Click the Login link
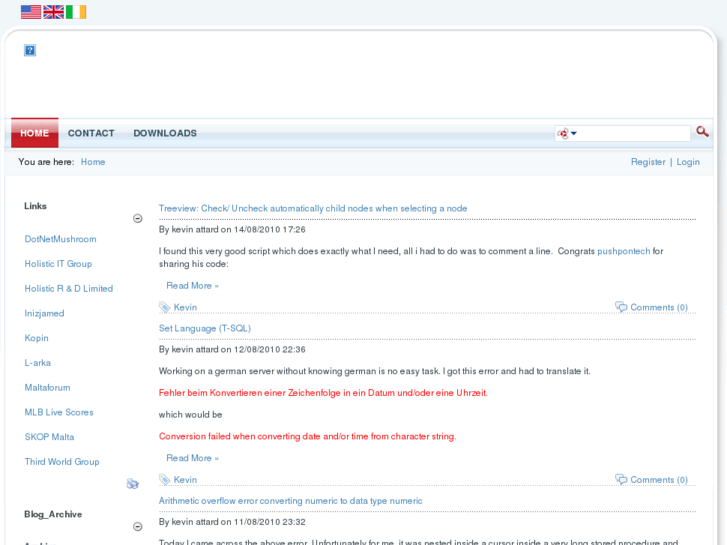This screenshot has width=727, height=545. coord(688,162)
